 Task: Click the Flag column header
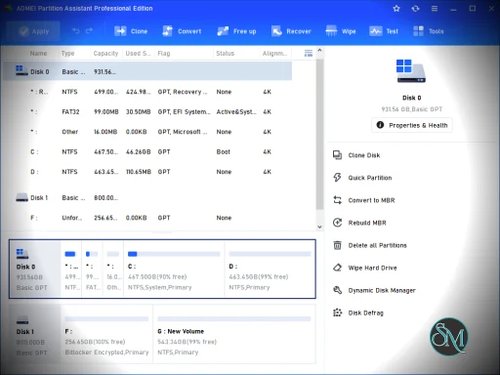point(164,53)
